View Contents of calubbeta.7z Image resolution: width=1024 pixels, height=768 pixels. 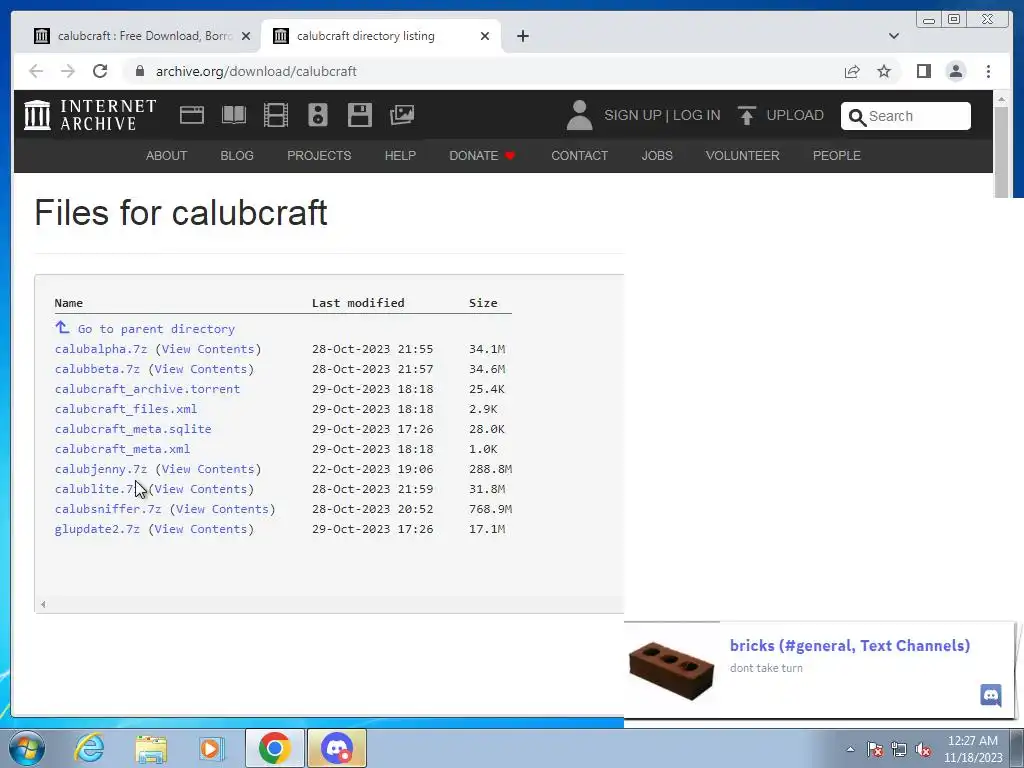coord(201,369)
